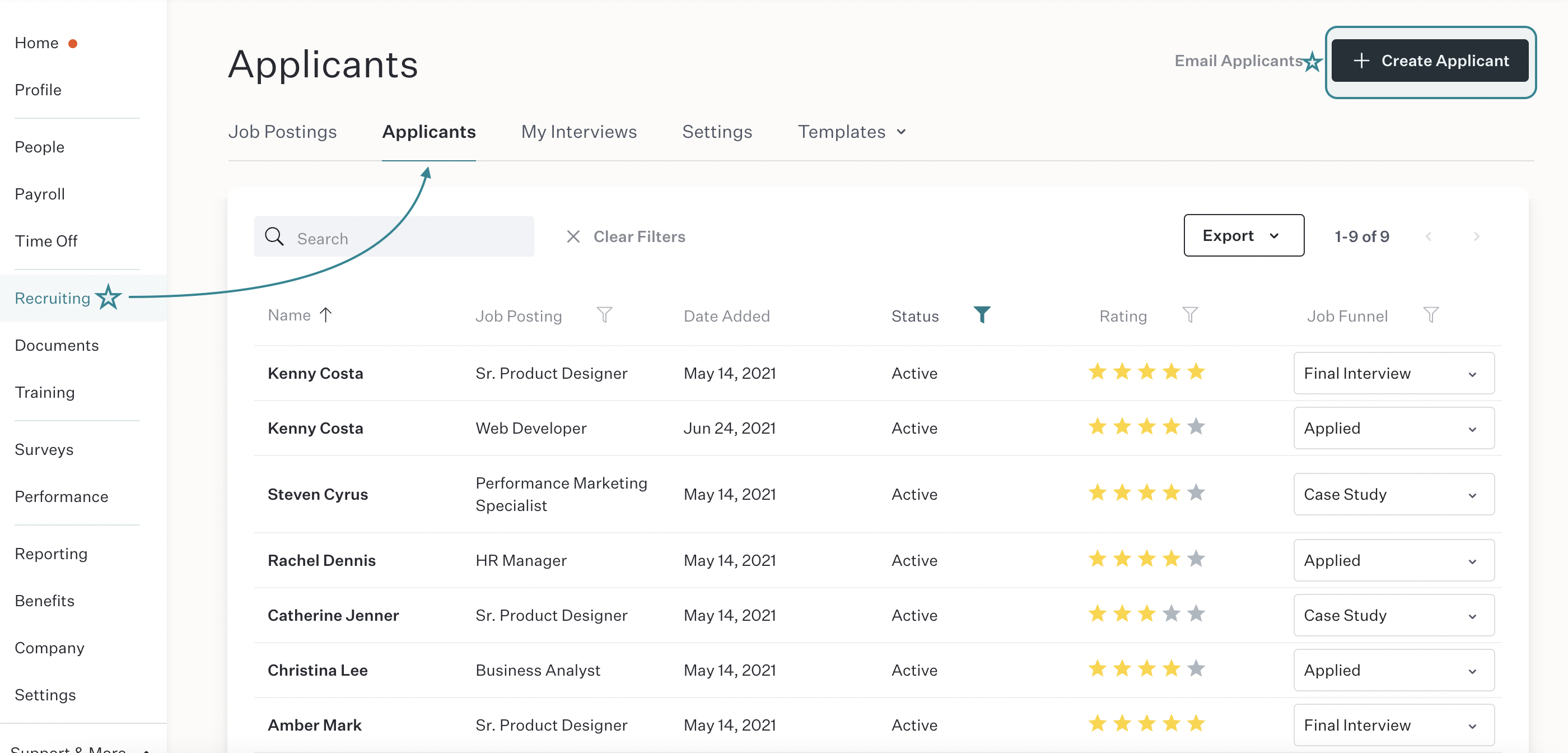Click the X icon beside Clear Filters
The width and height of the screenshot is (1568, 753).
point(573,236)
